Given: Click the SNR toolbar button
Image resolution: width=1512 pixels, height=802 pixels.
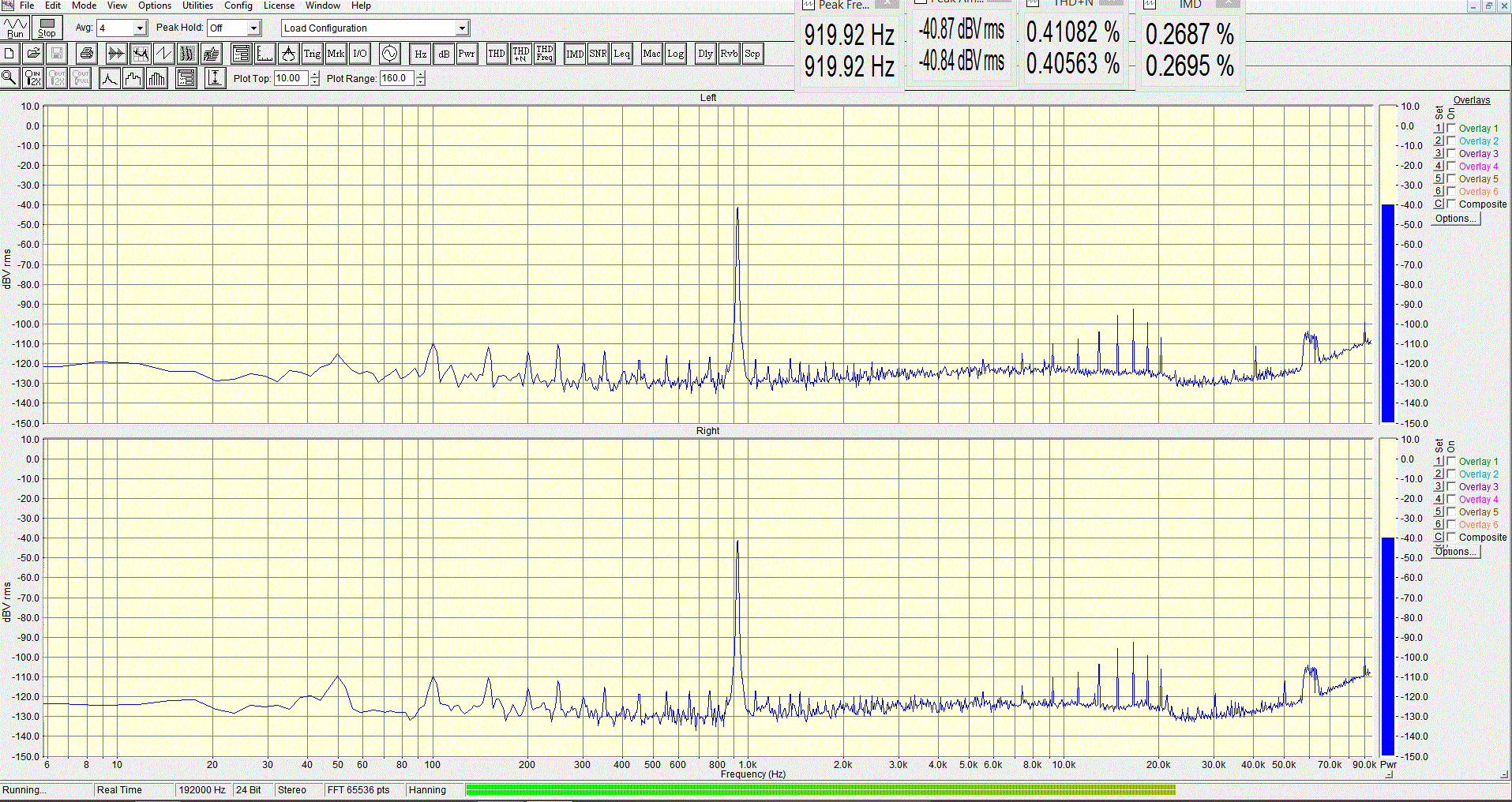Looking at the screenshot, I should pyautogui.click(x=598, y=54).
